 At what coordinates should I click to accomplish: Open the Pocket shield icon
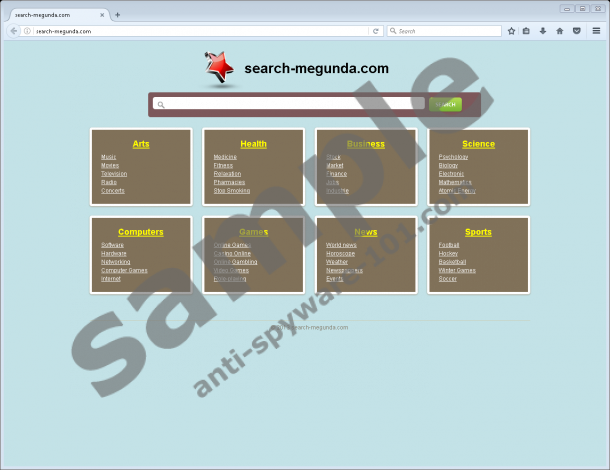[575, 31]
